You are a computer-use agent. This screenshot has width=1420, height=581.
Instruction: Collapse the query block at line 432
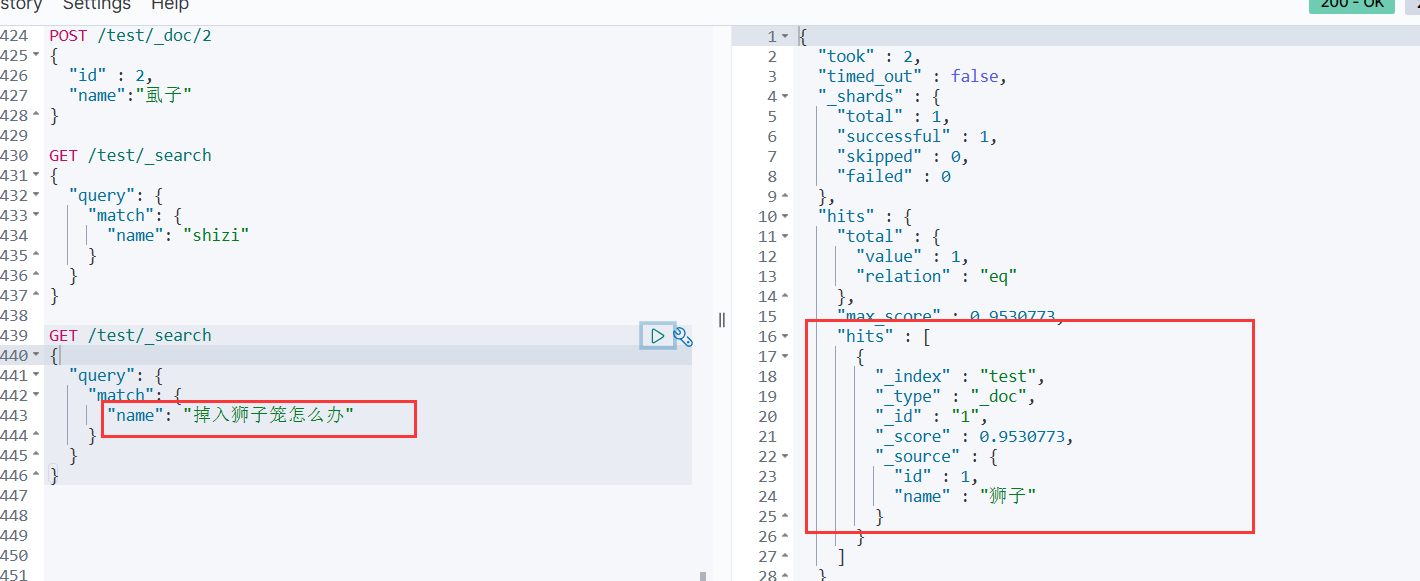pos(37,196)
